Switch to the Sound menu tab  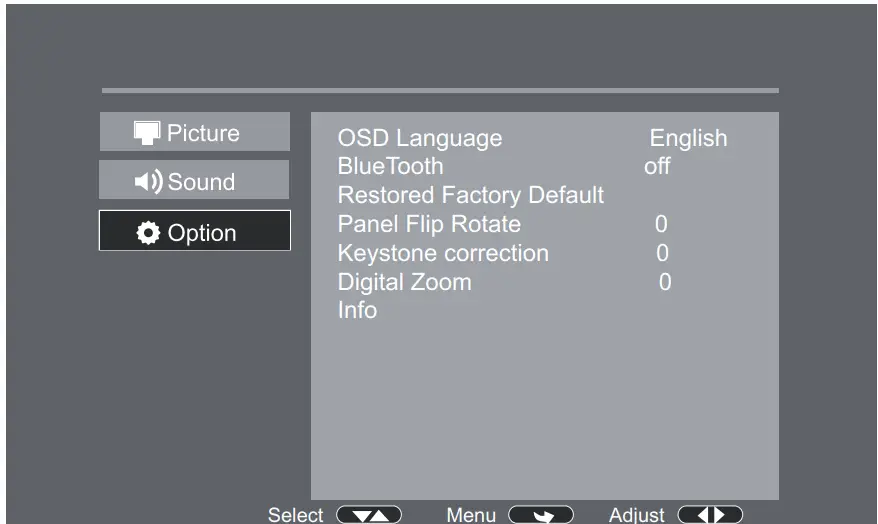pos(194,180)
